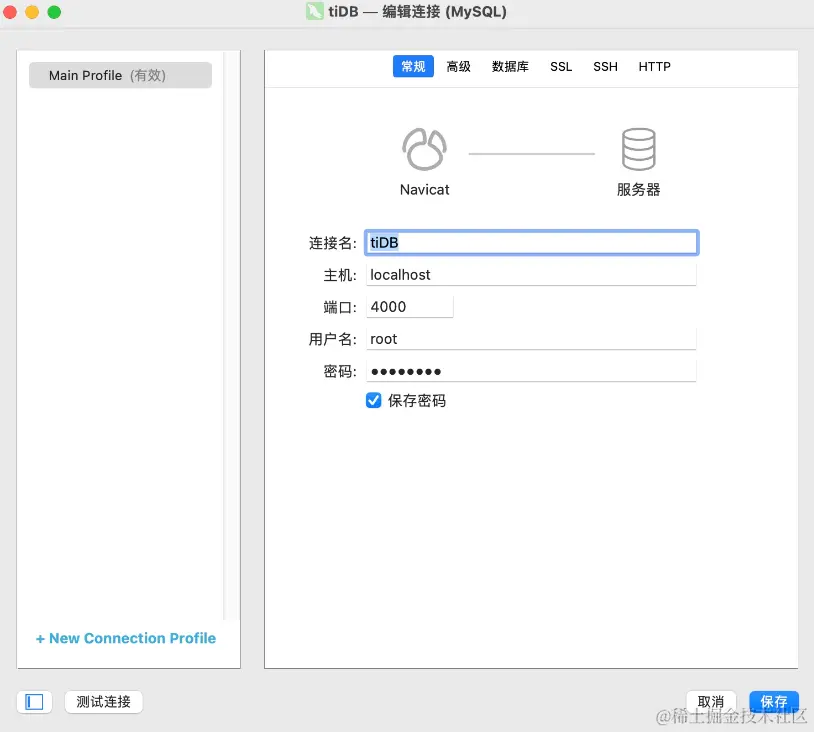The image size is (814, 732).
Task: Switch to the 常规 tab
Action: (x=413, y=66)
